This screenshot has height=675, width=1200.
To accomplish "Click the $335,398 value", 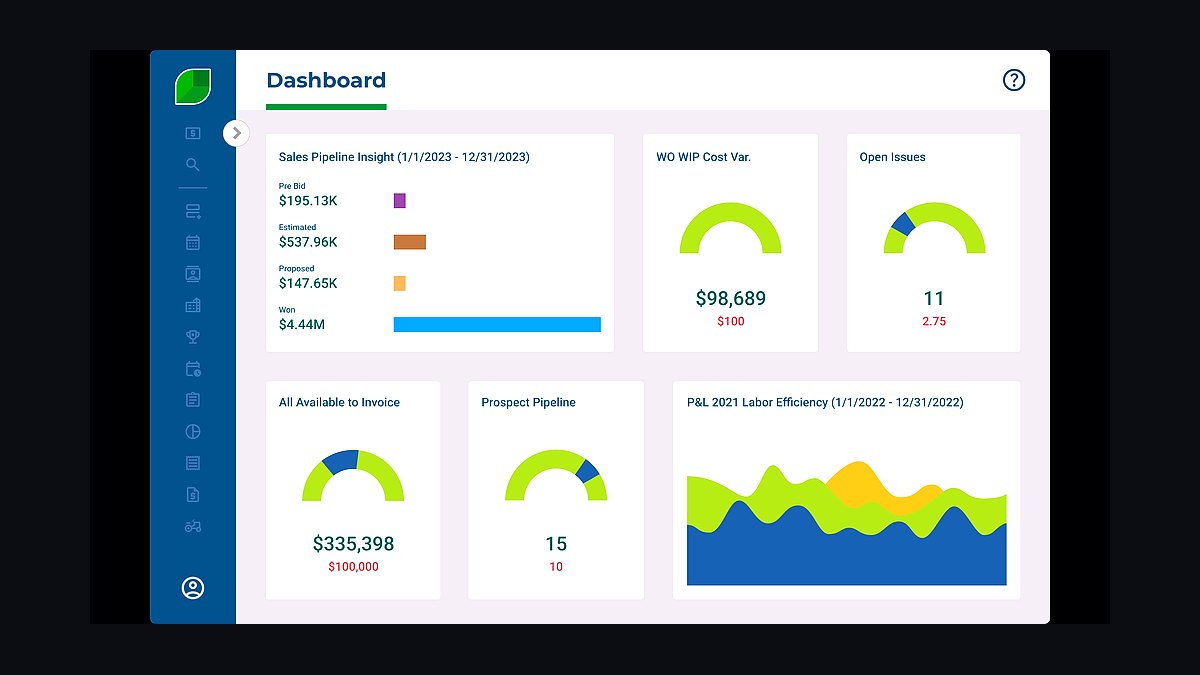I will tap(353, 544).
